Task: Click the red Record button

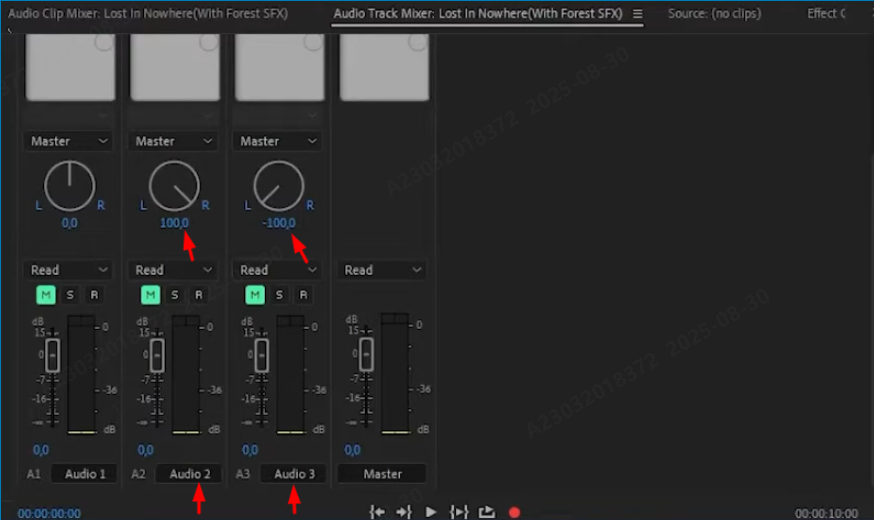Action: click(x=514, y=512)
